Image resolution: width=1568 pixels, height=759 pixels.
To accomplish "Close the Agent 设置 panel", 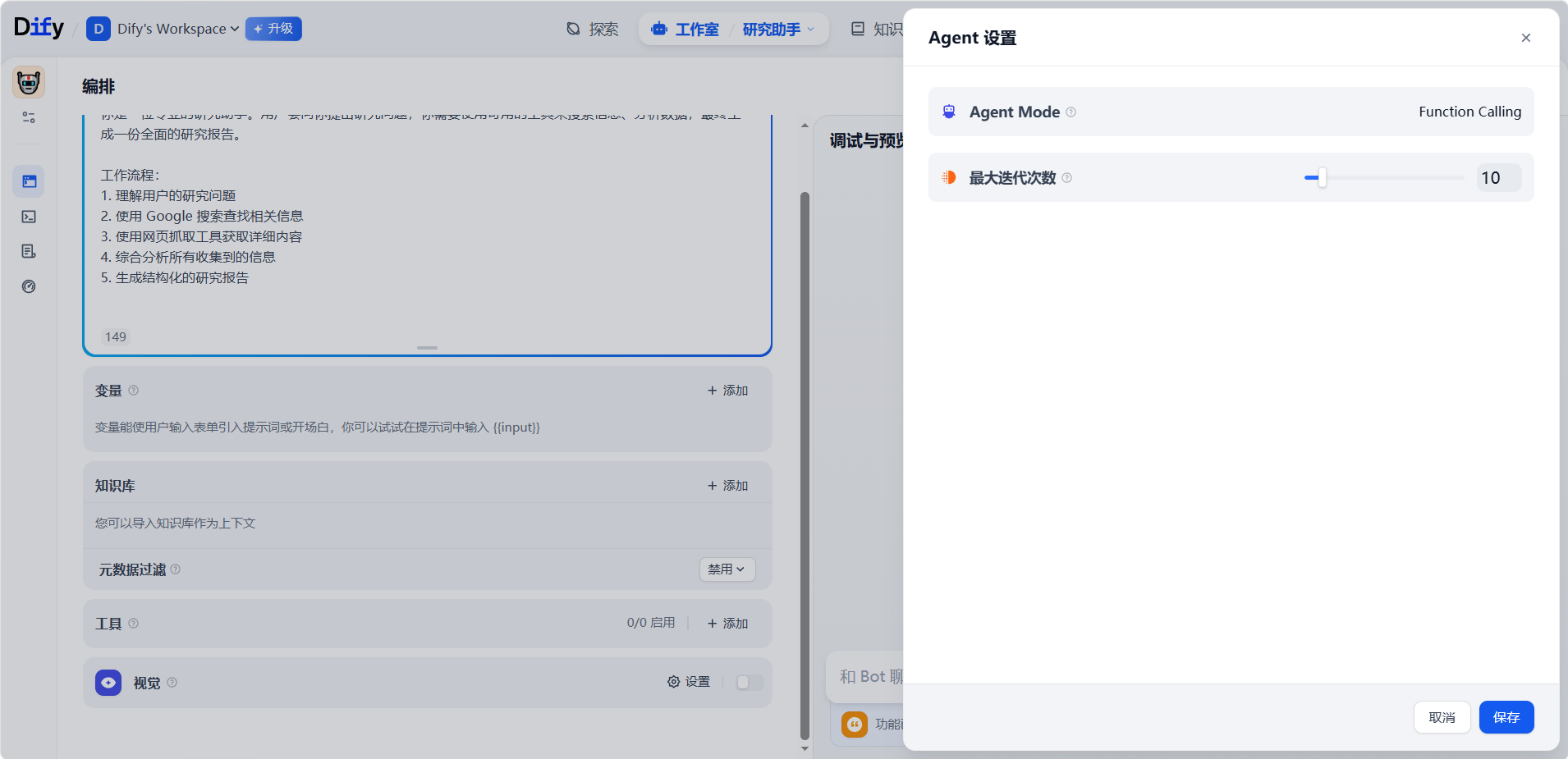I will pos(1525,38).
